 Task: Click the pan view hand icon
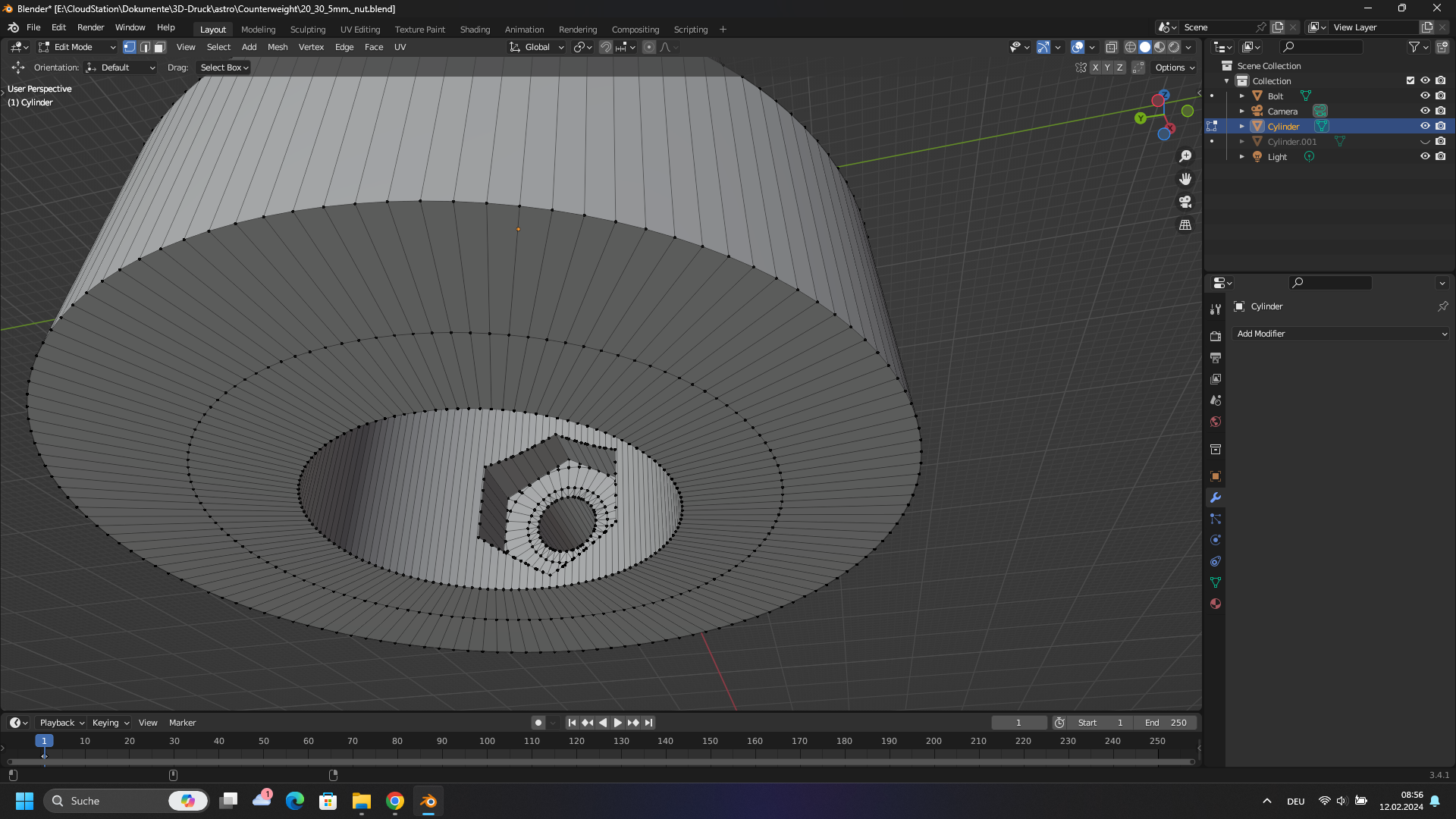(1185, 179)
